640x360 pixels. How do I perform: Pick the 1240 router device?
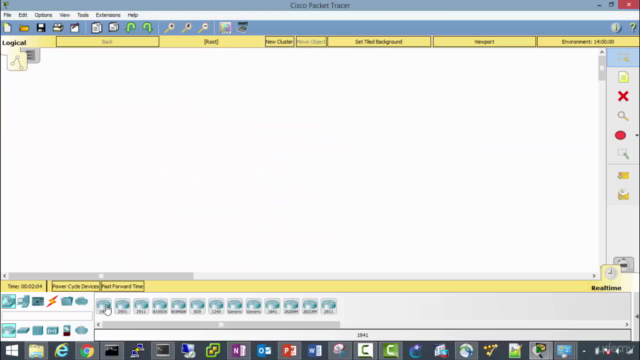click(x=216, y=306)
